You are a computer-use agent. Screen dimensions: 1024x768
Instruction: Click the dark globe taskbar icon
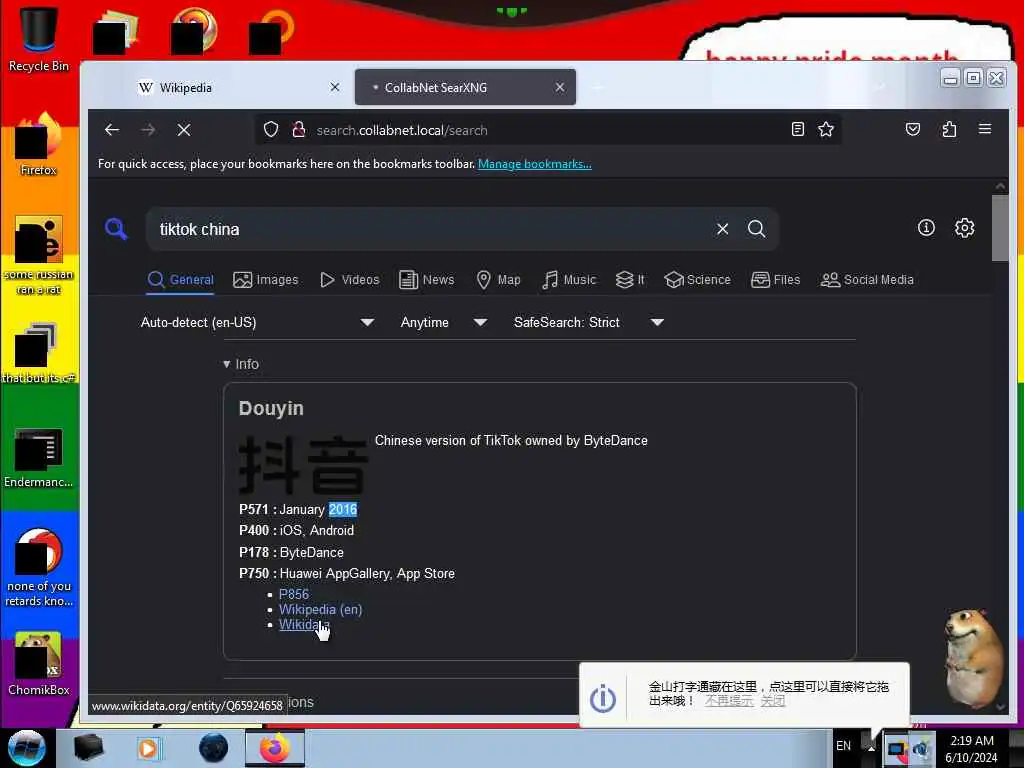214,748
